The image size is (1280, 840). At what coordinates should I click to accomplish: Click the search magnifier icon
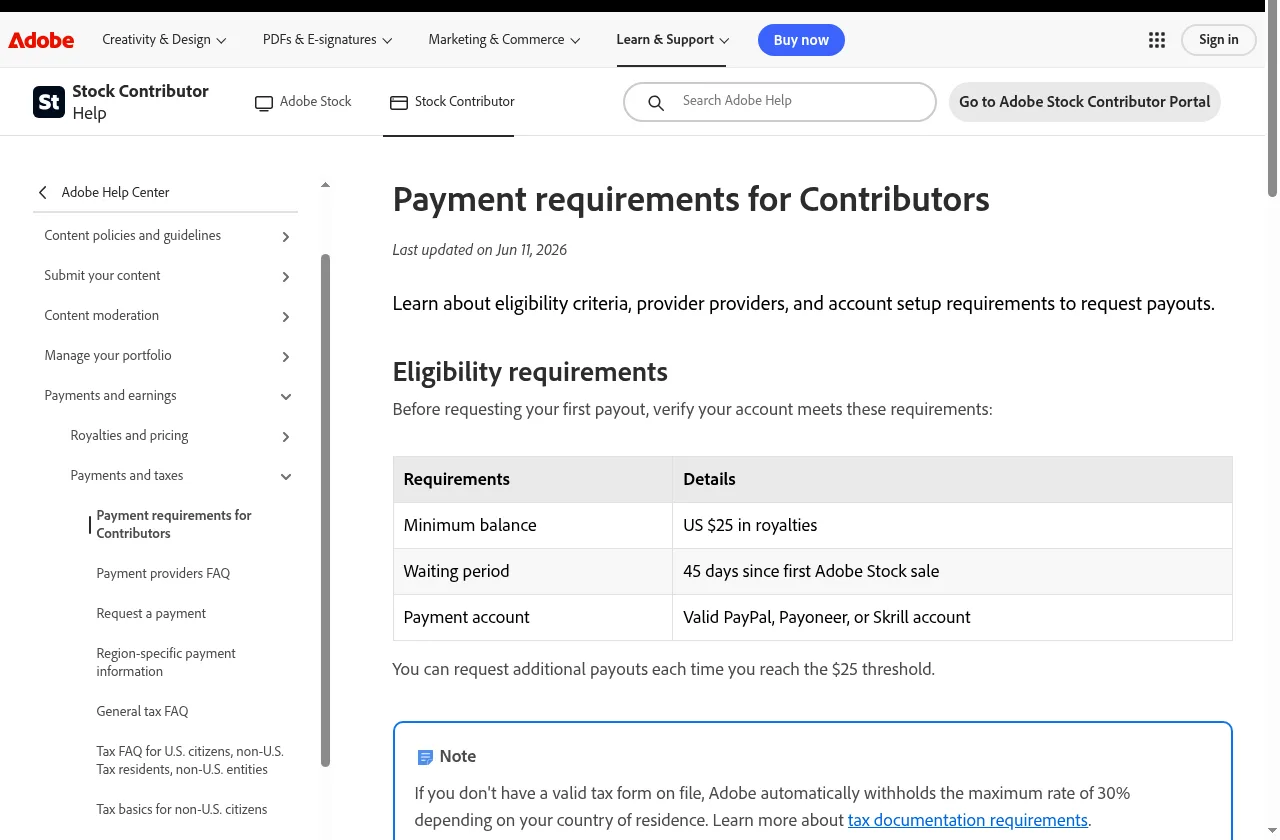coord(656,102)
